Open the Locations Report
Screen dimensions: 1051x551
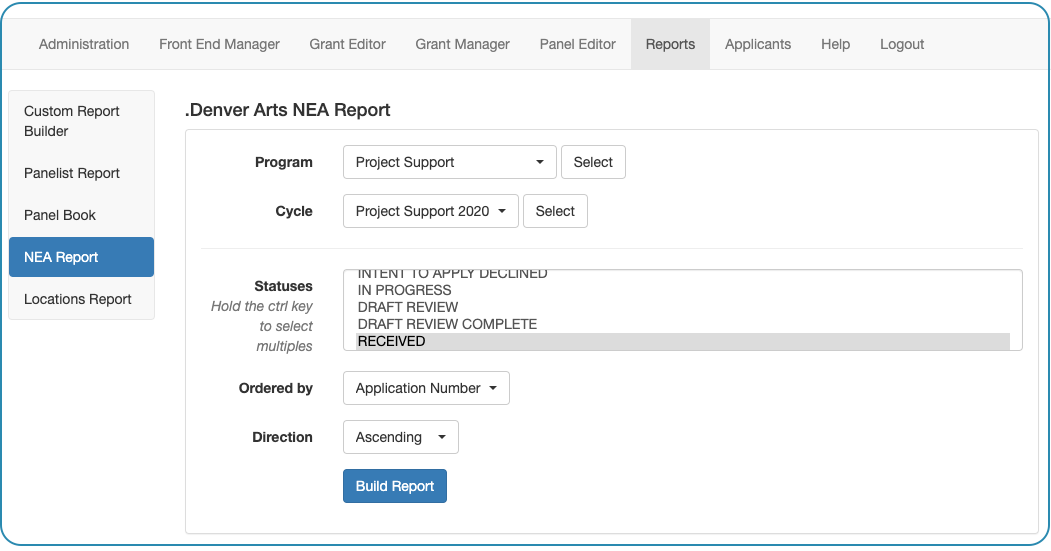point(81,299)
